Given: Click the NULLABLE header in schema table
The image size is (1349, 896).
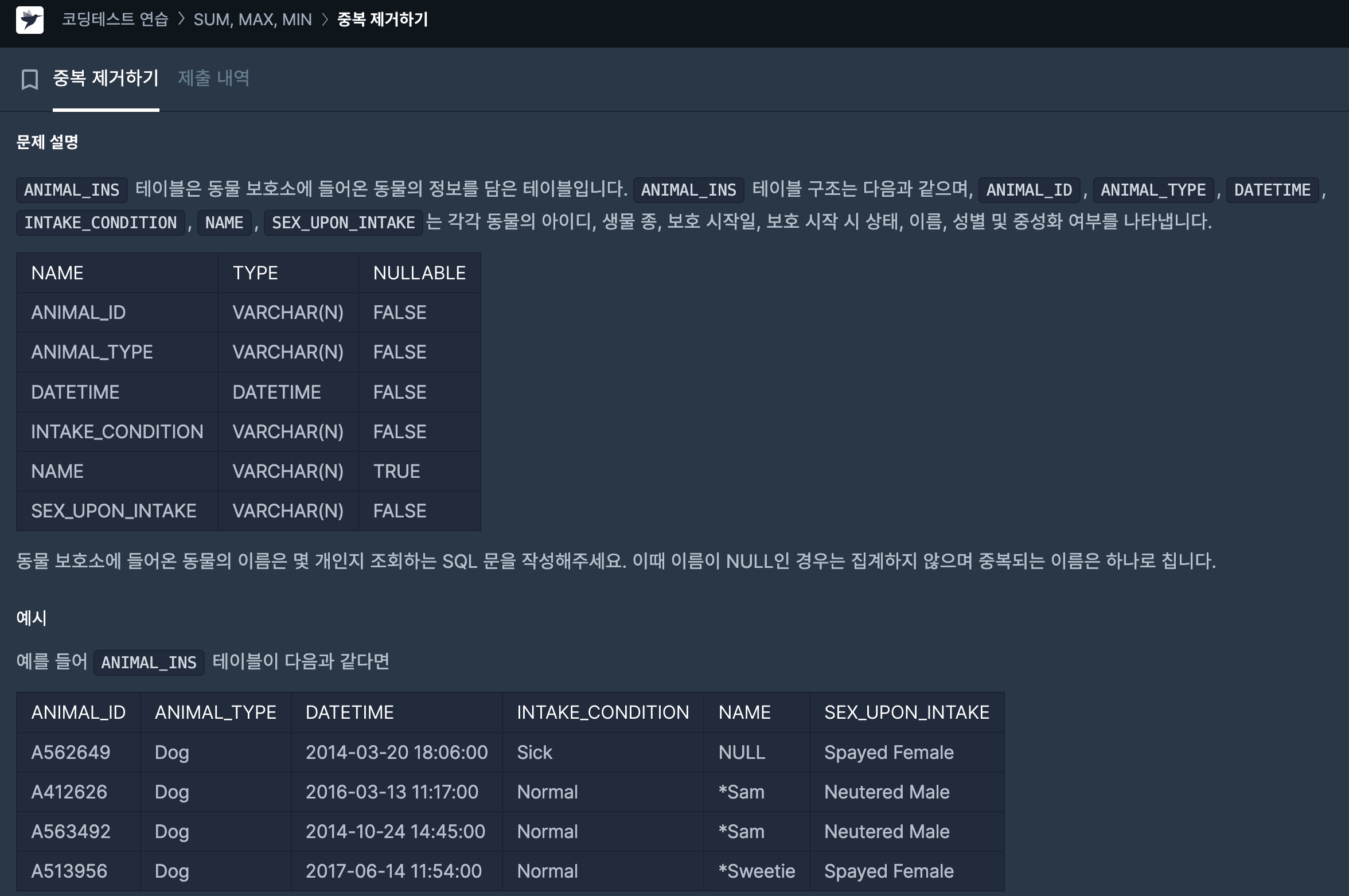Looking at the screenshot, I should [419, 273].
